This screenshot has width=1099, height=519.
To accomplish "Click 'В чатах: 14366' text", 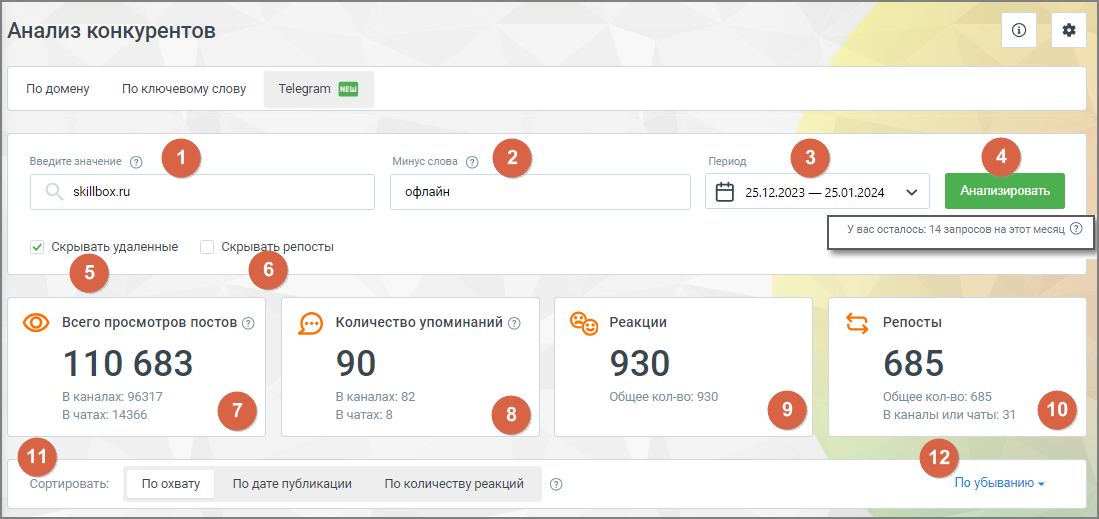I will pyautogui.click(x=104, y=415).
